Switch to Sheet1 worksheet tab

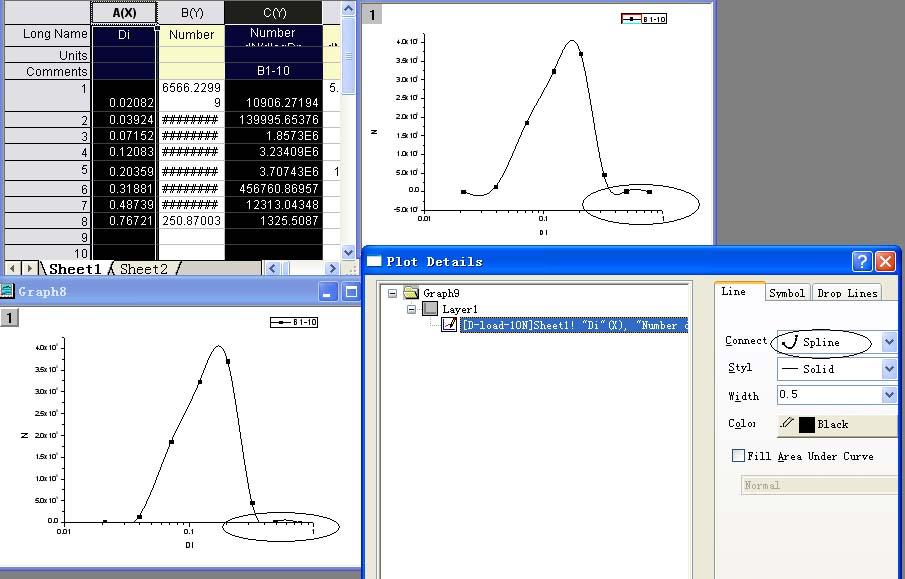pos(75,268)
